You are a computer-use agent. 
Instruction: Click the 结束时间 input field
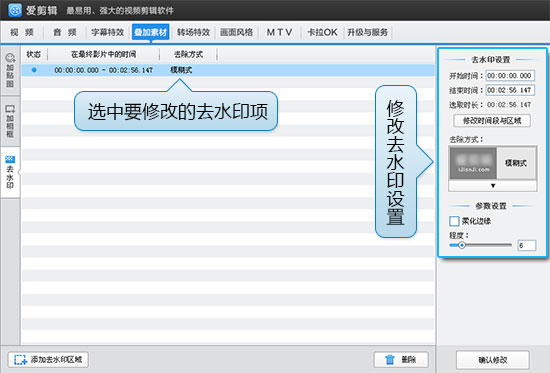[x=510, y=90]
